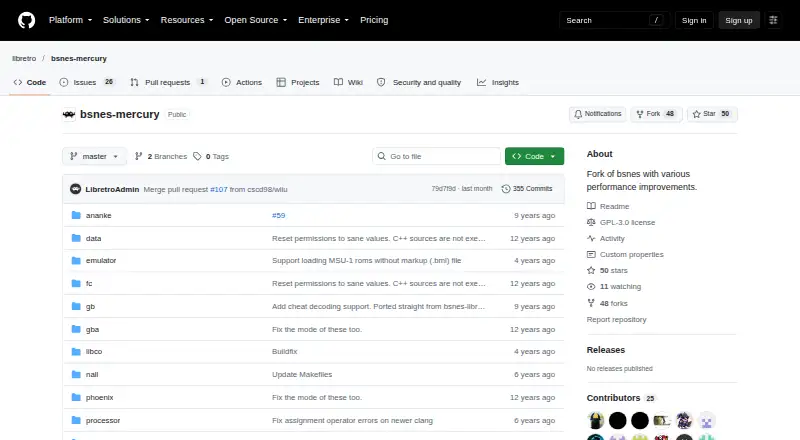Click the phoenix folder icon

pos(76,398)
